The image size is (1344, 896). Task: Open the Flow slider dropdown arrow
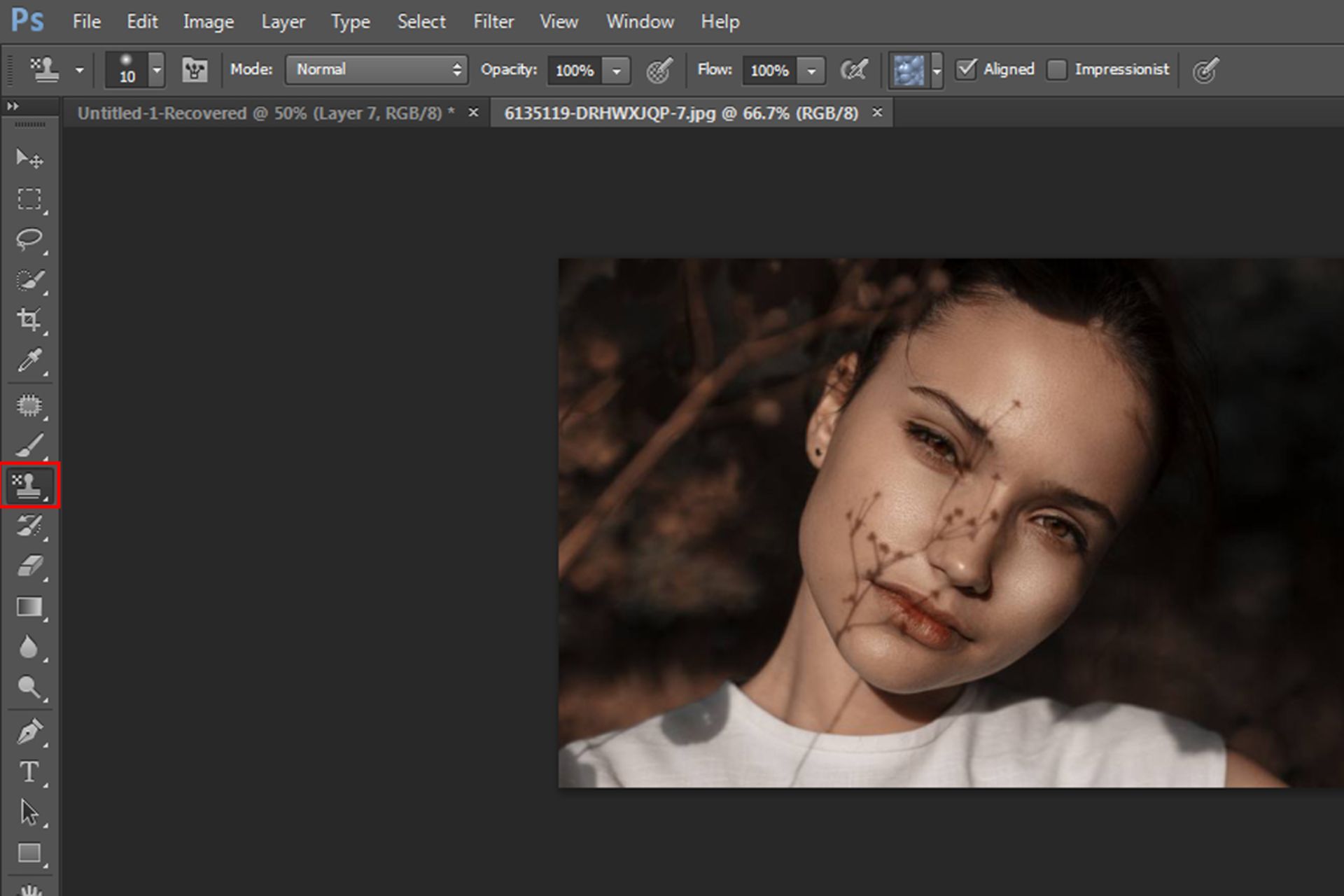coord(811,70)
